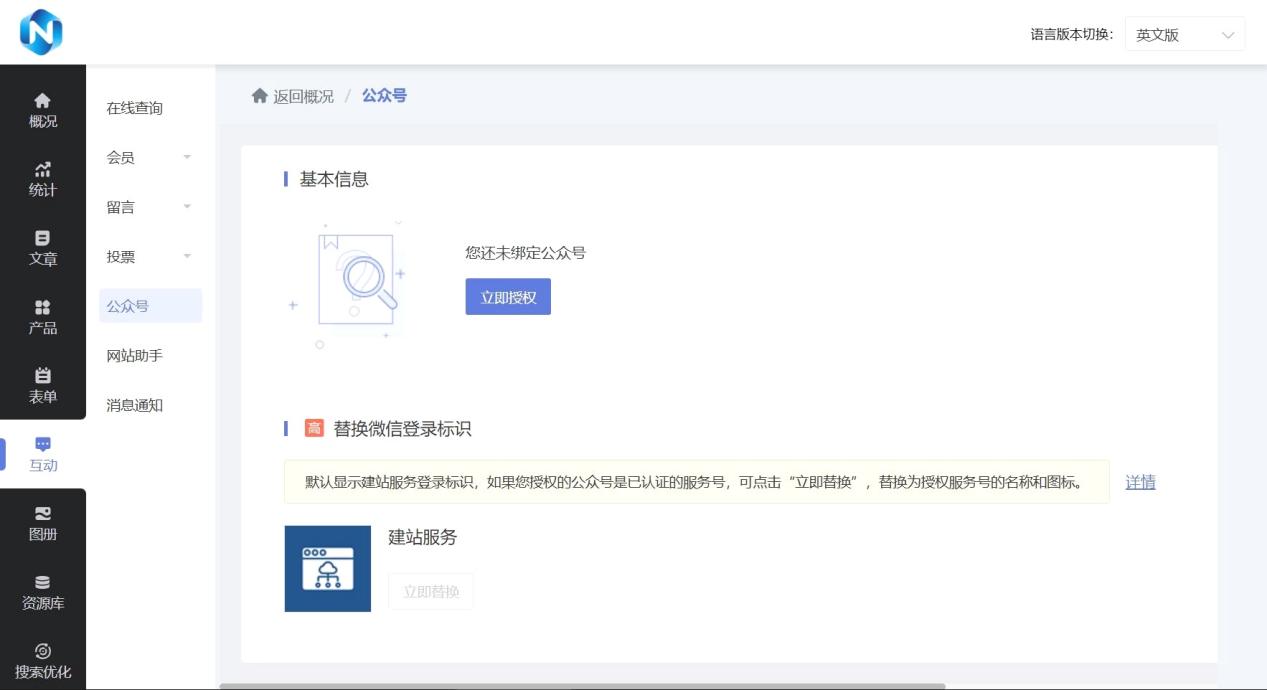Open 网站助手 menu item
The image size is (1267, 690).
135,356
